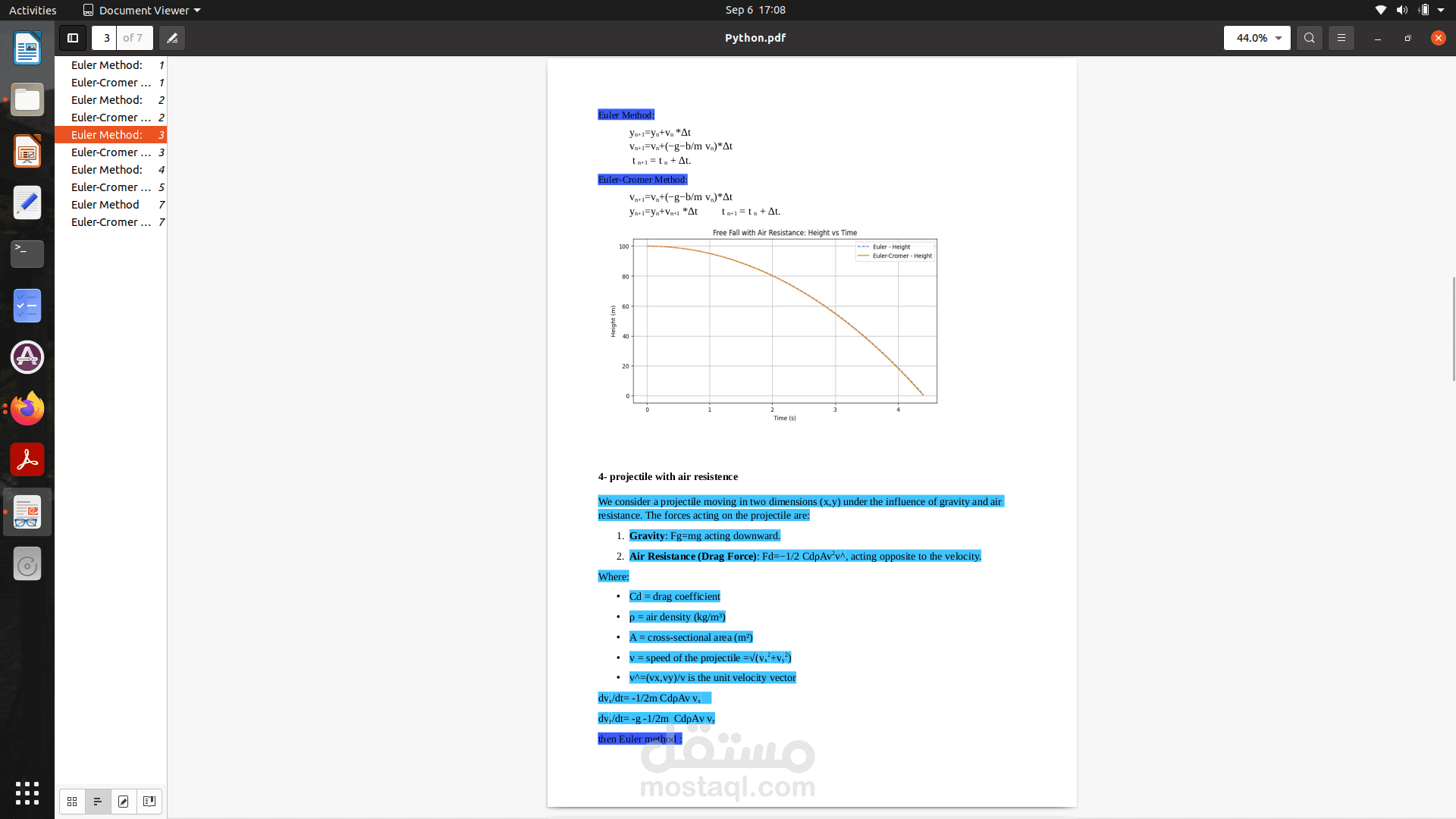Viewport: 1456px width, 819px height.
Task: Click the Activities menu
Action: pos(33,10)
